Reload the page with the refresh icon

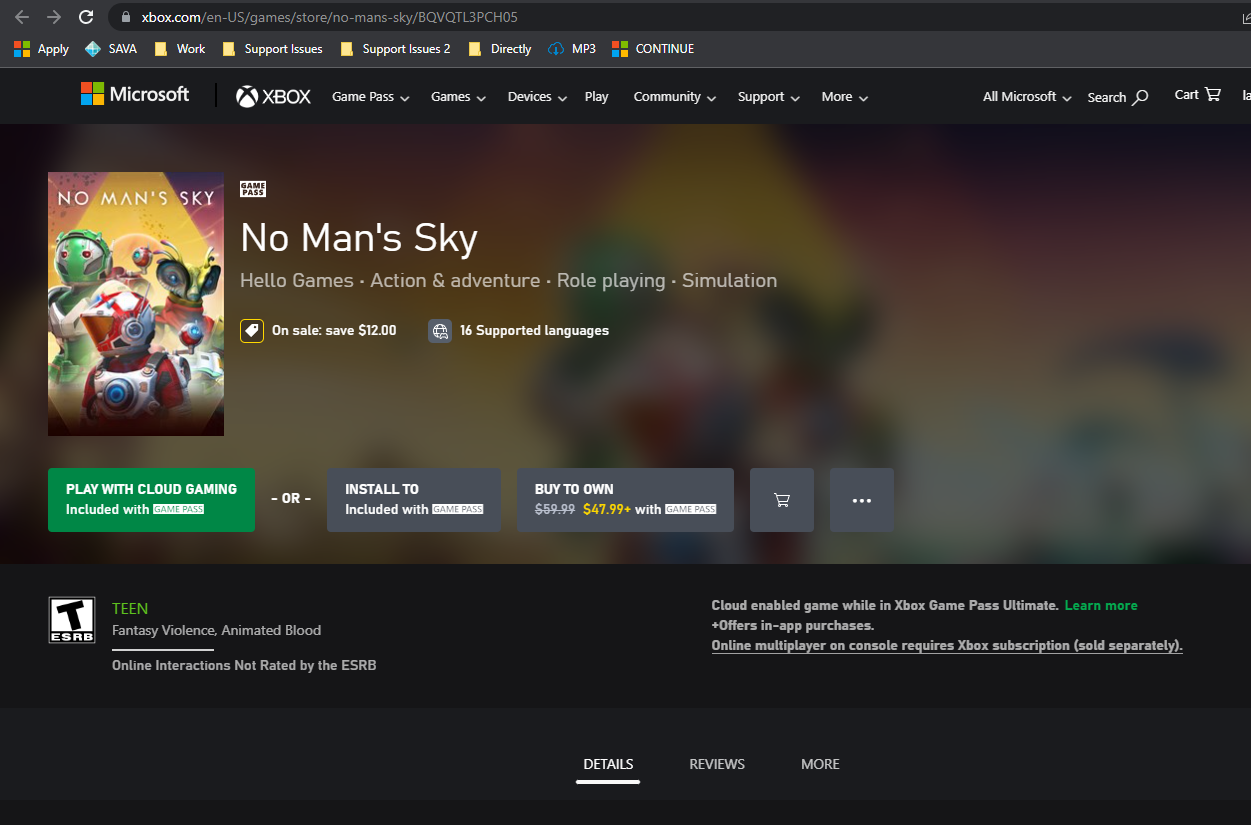click(x=86, y=17)
